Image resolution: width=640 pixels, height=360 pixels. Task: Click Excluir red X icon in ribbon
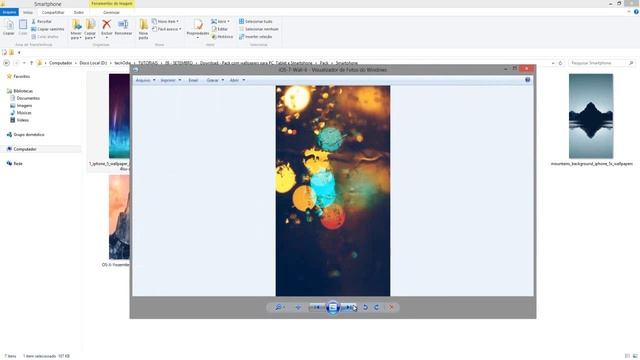[107, 28]
